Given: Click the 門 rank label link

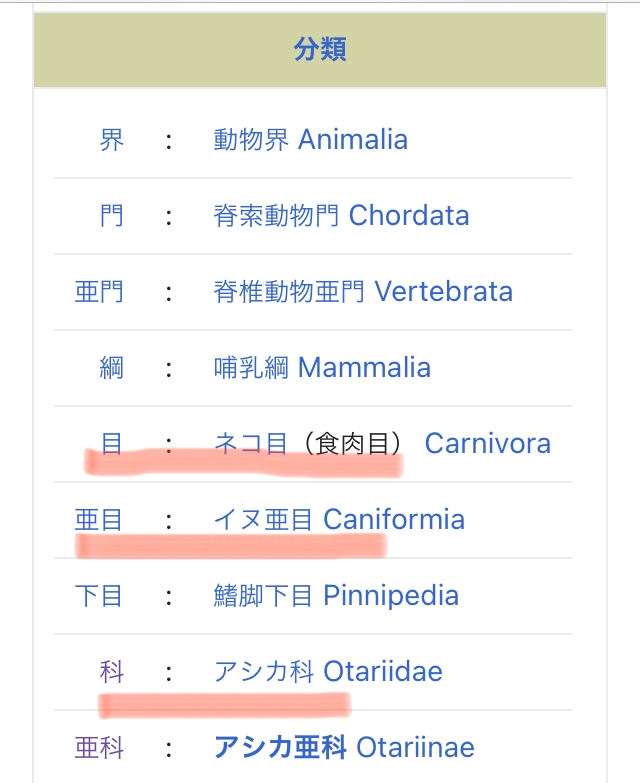Looking at the screenshot, I should 112,215.
